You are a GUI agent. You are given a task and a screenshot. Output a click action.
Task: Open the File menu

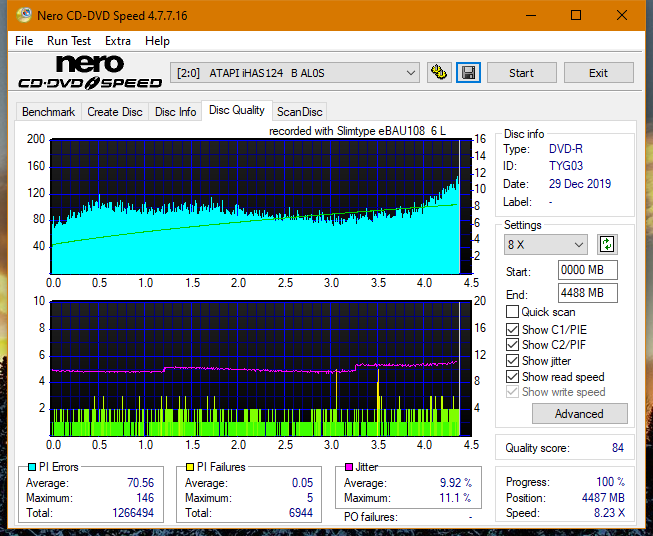tap(24, 41)
